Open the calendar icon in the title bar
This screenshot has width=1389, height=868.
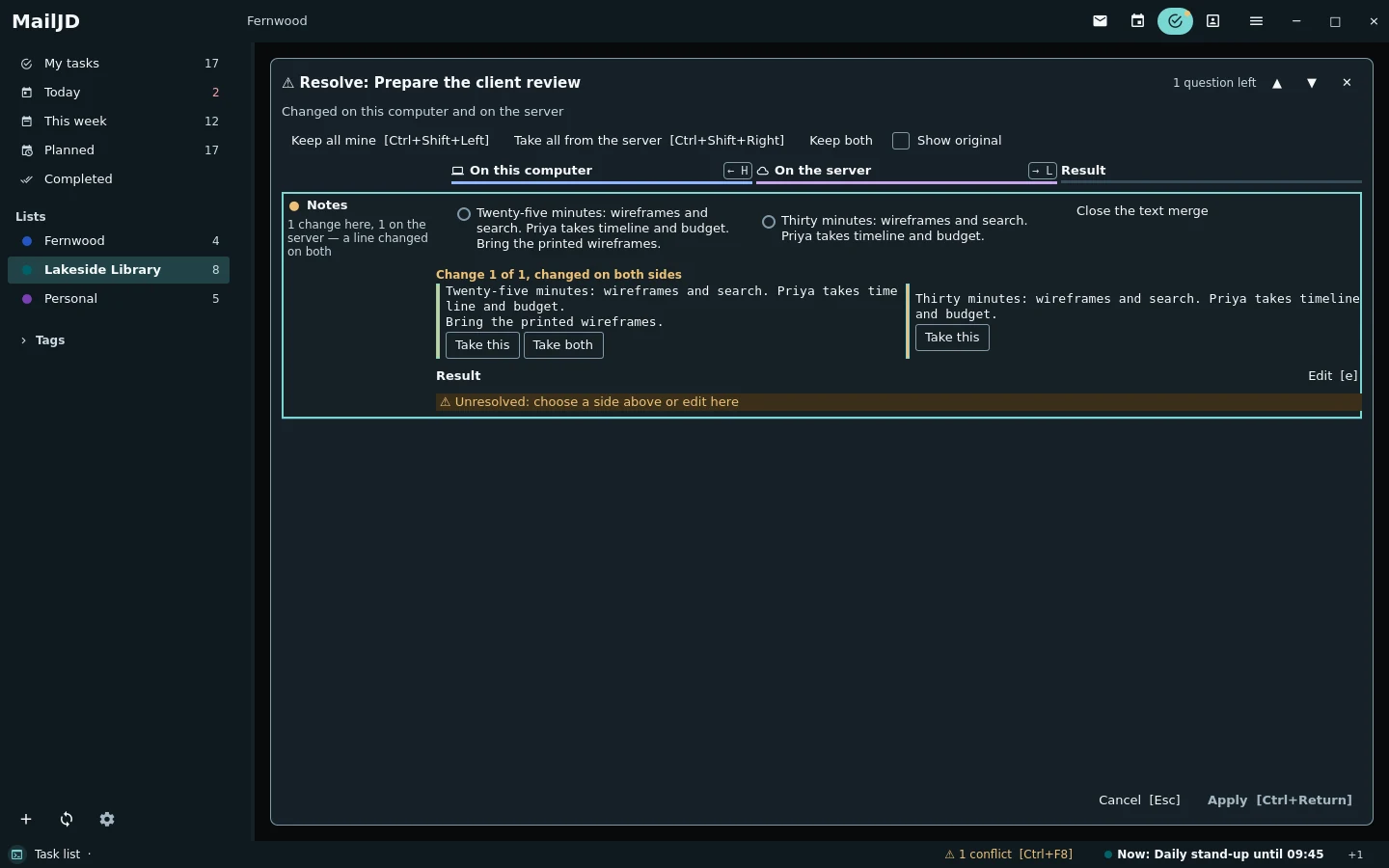[x=1137, y=21]
